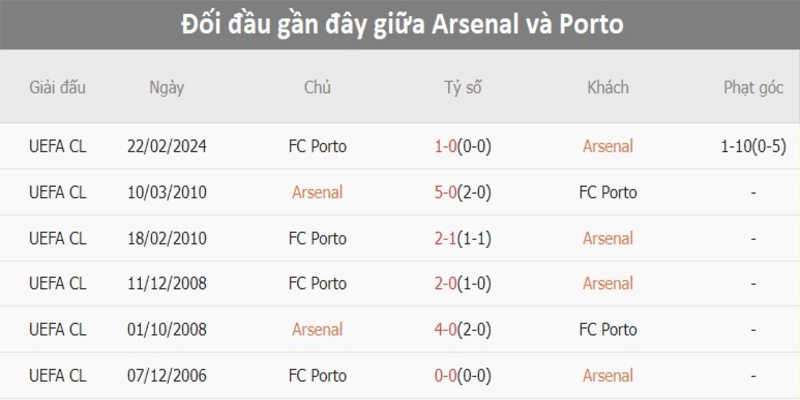Click the 'Giải đấu' column header
The height and width of the screenshot is (400, 800).
[x=57, y=87]
